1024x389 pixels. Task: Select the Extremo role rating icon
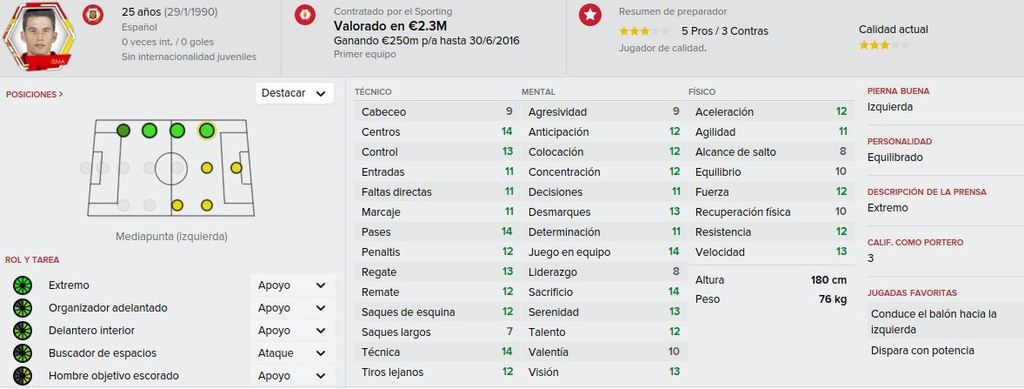coord(22,285)
